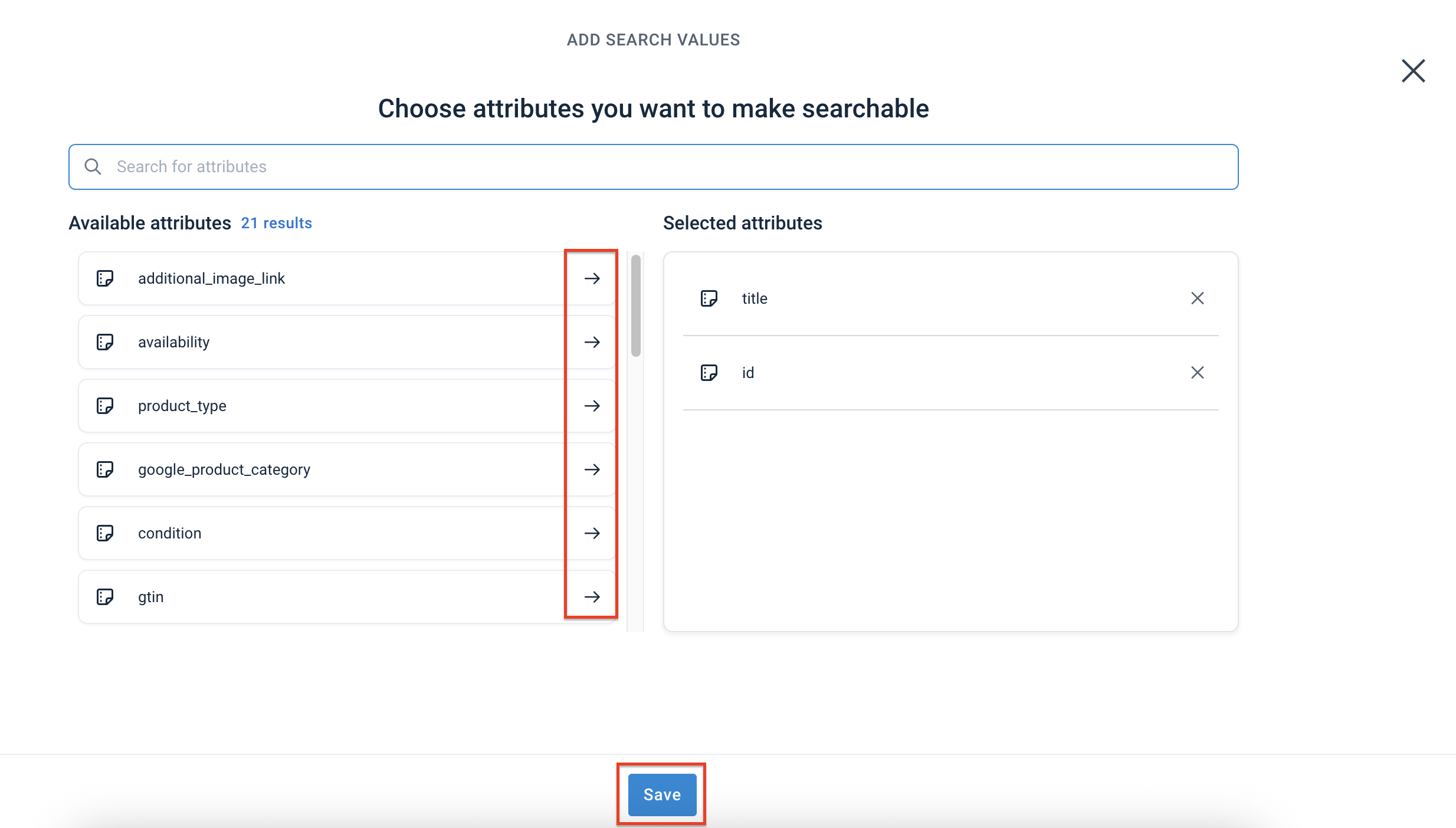Add gtin using its arrow button
The image size is (1456, 828).
[591, 596]
